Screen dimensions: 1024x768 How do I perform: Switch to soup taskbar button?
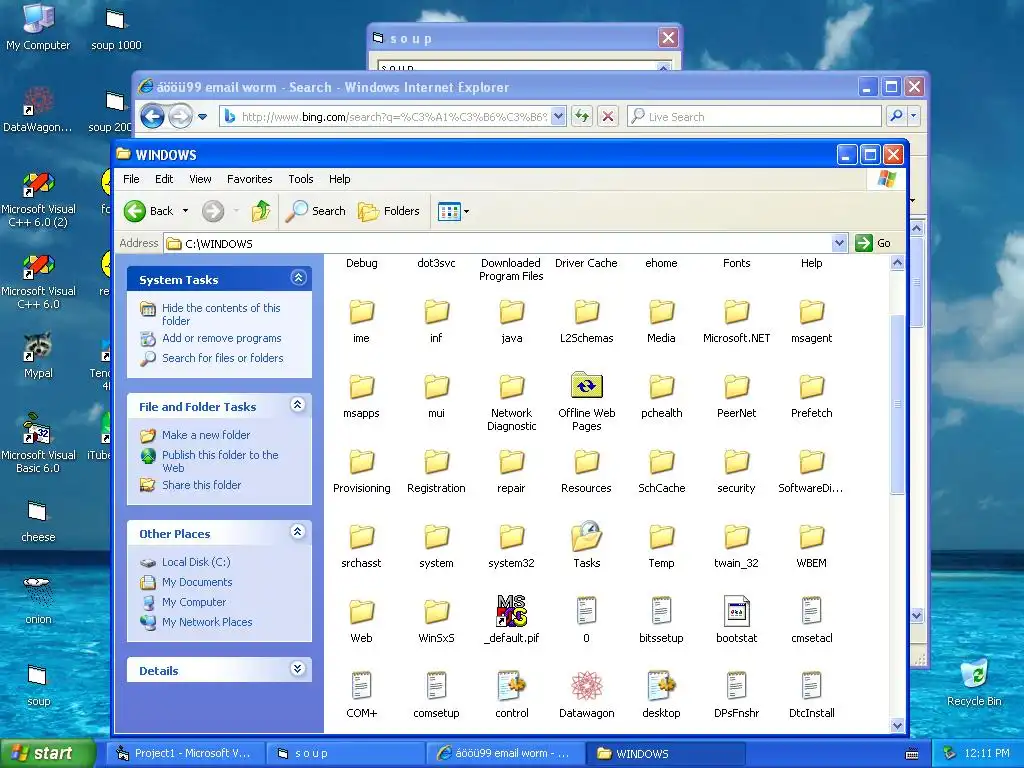click(346, 754)
